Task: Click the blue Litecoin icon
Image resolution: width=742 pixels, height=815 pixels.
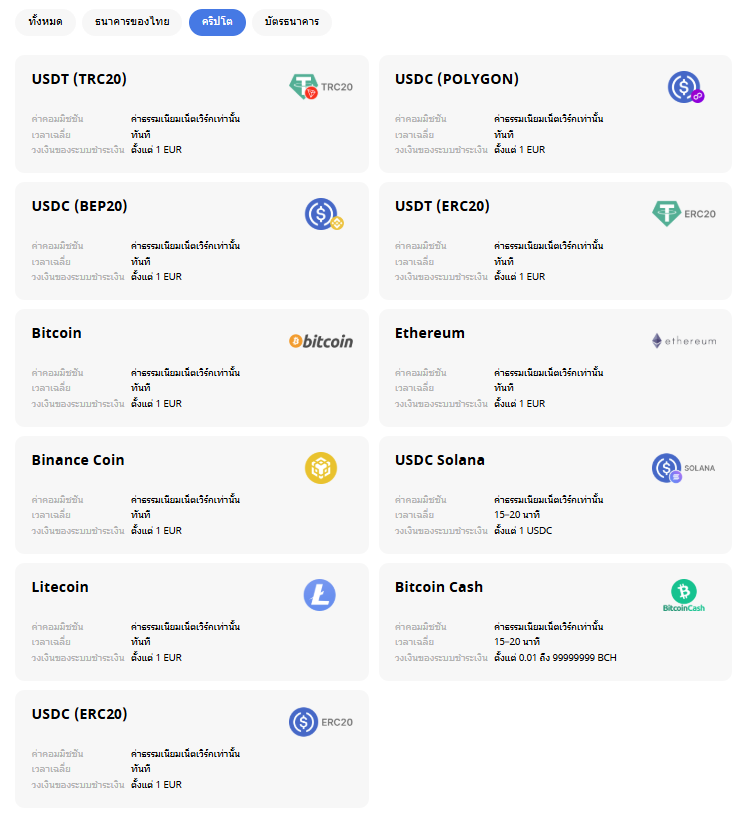Action: pos(320,595)
